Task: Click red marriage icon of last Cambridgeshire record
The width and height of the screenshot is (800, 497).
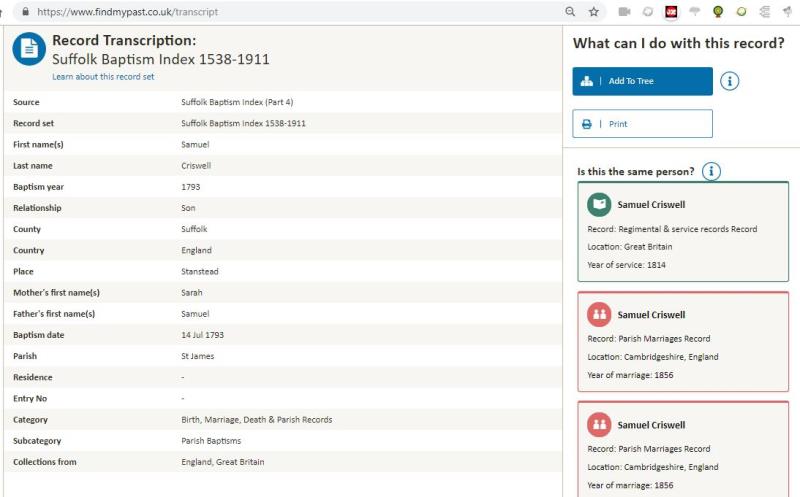Action: point(599,425)
